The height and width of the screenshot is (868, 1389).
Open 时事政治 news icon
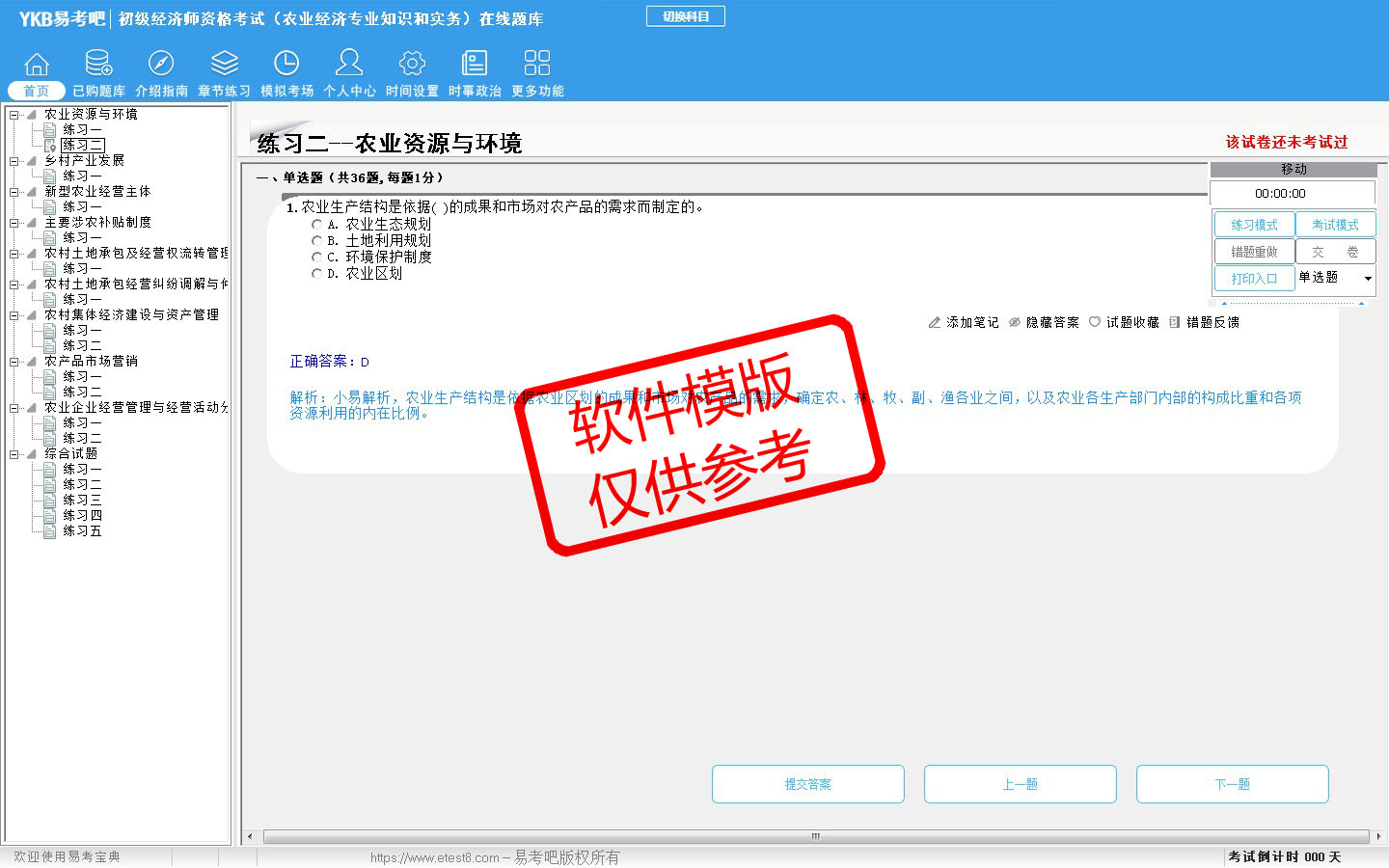click(x=475, y=64)
